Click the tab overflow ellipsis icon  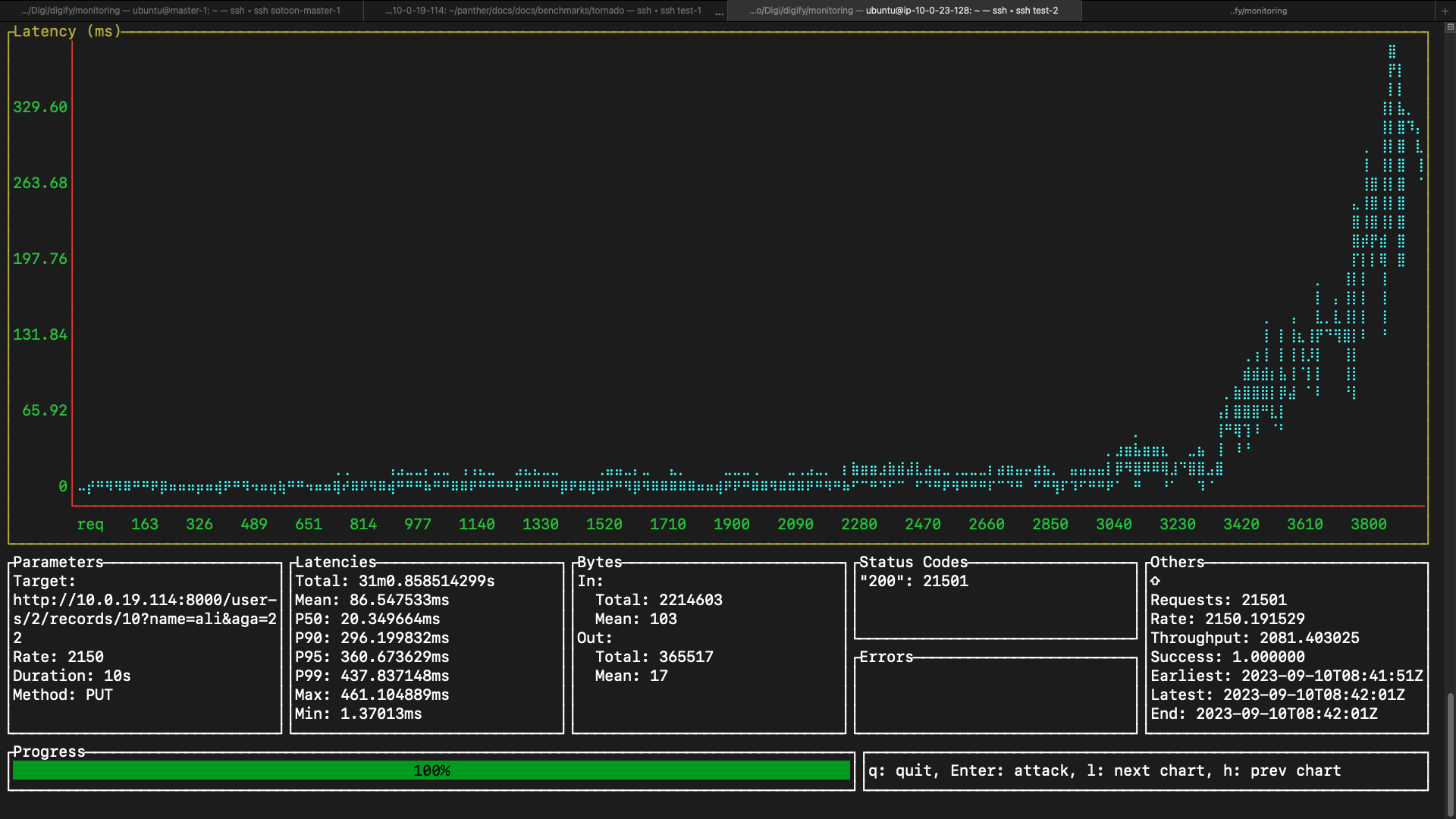(719, 12)
